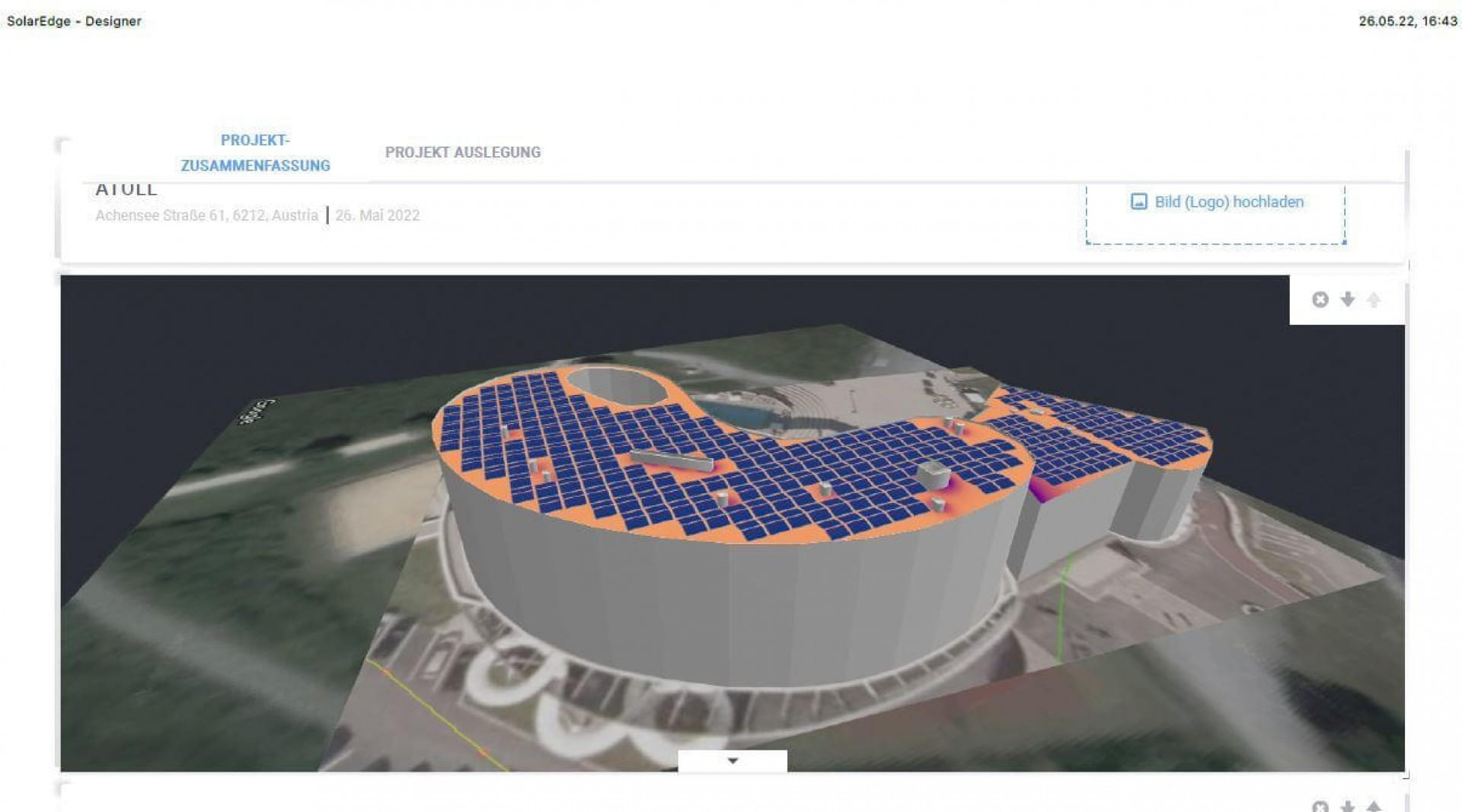
Task: Click the SolarEdge - Designer page title
Action: (x=74, y=21)
